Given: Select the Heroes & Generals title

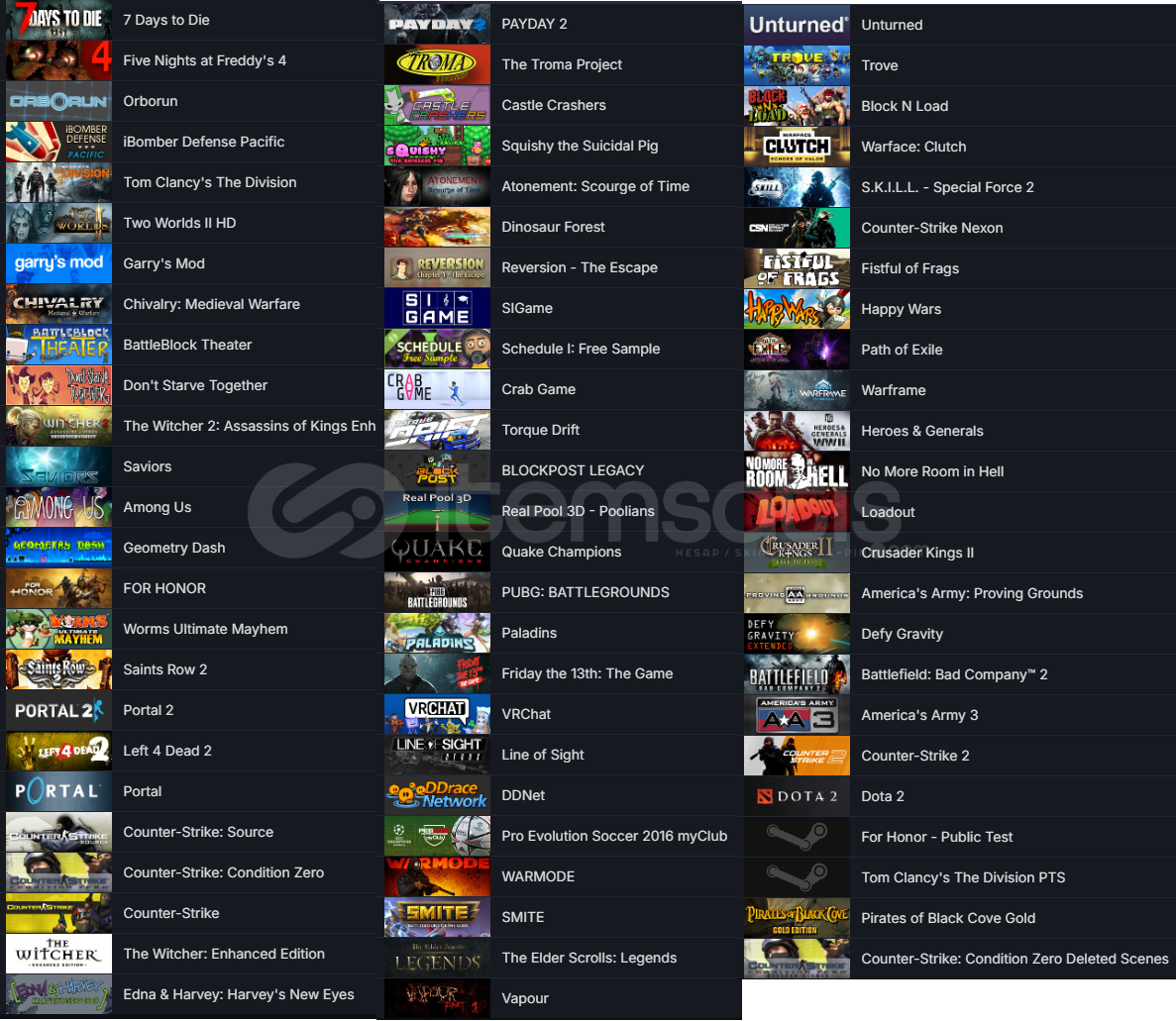Looking at the screenshot, I should 922,431.
